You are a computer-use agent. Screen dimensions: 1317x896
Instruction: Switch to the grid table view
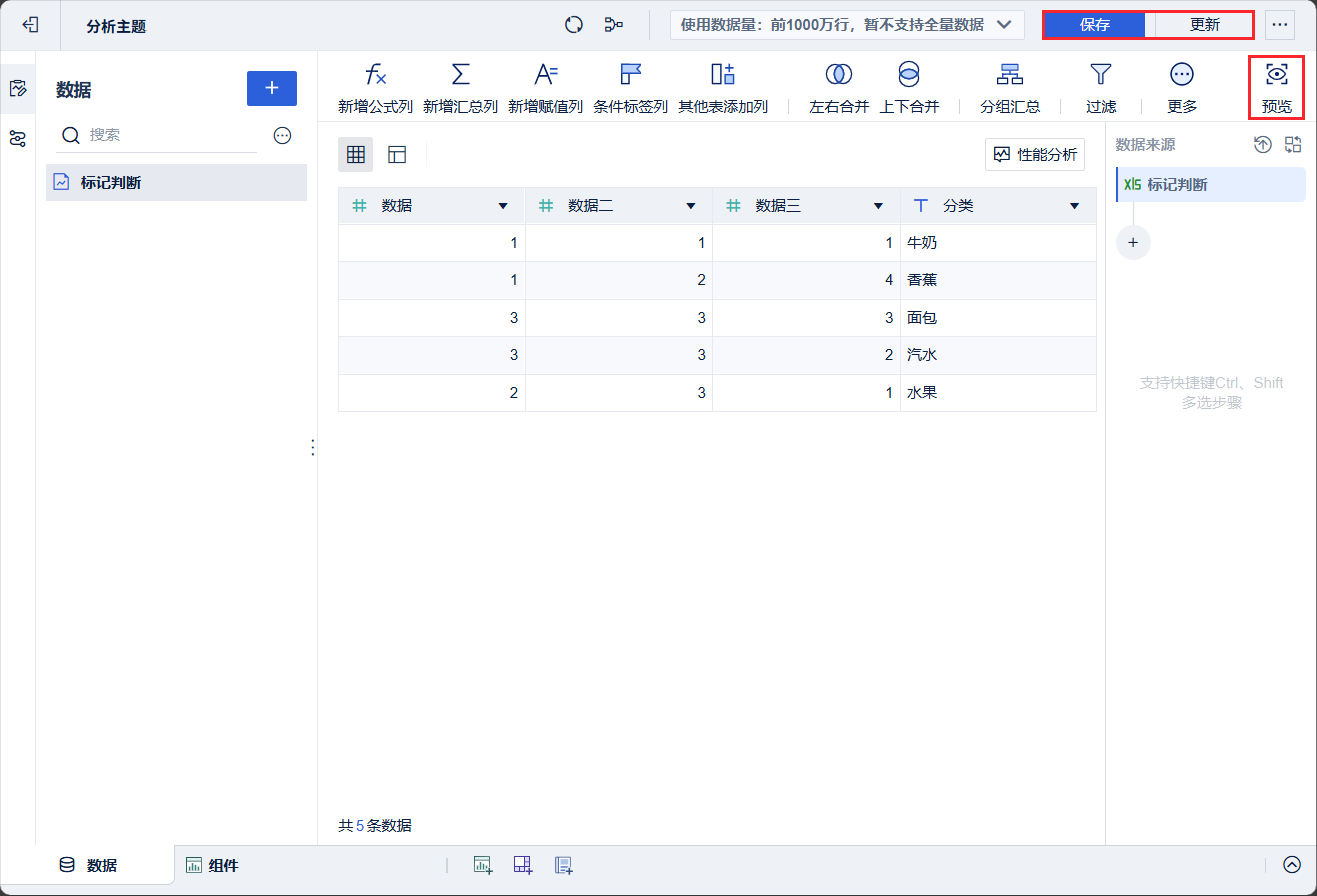[x=355, y=154]
